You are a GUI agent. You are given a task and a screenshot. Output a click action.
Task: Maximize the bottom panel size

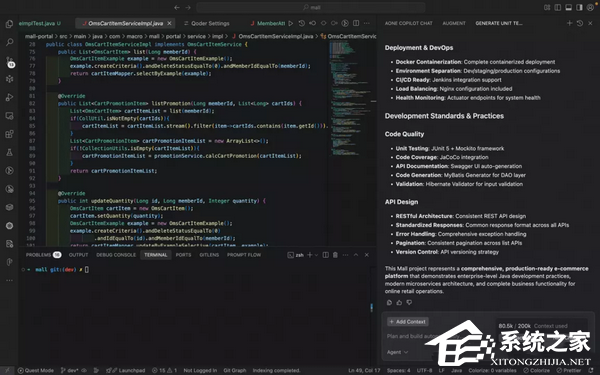[x=356, y=255]
